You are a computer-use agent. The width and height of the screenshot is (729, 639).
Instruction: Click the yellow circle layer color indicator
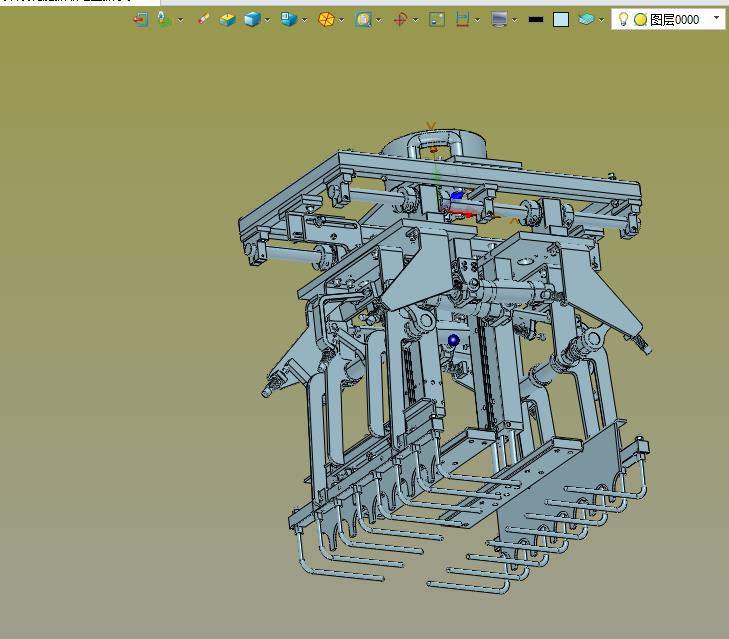(640, 19)
